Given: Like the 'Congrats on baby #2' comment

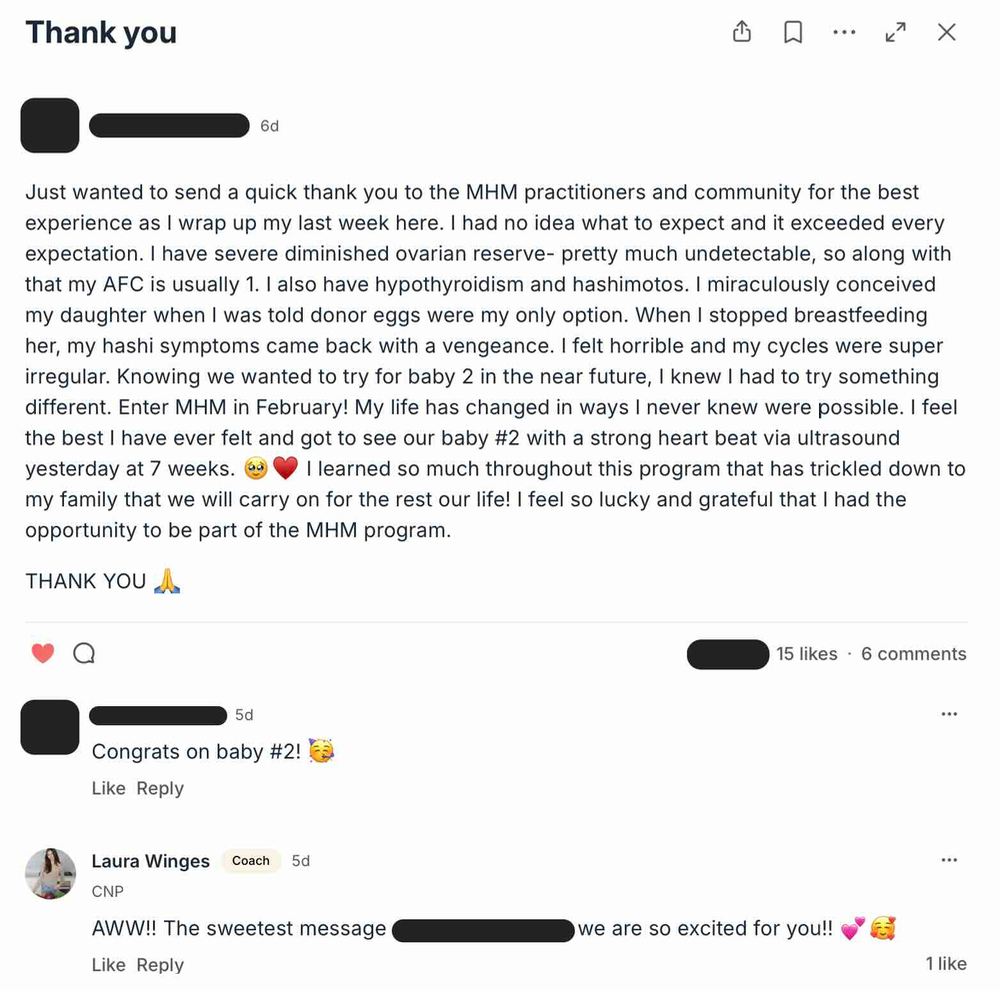Looking at the screenshot, I should pos(108,788).
